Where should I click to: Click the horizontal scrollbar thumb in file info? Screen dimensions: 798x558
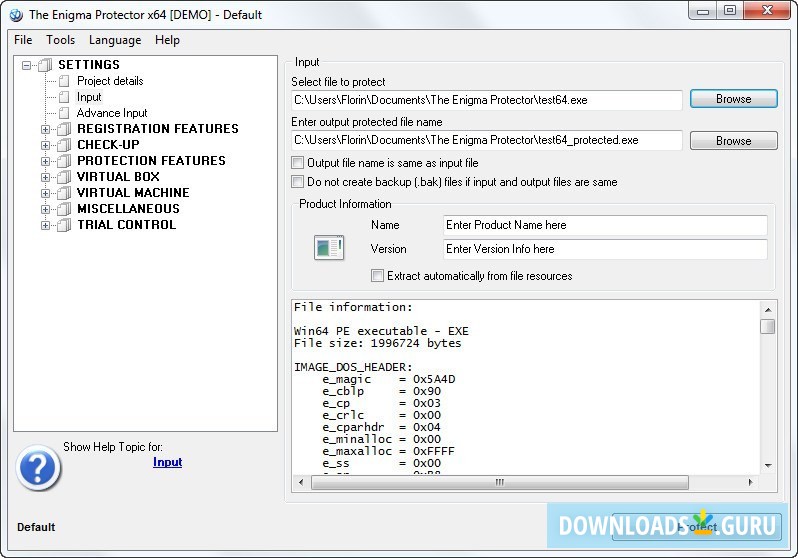(x=500, y=482)
